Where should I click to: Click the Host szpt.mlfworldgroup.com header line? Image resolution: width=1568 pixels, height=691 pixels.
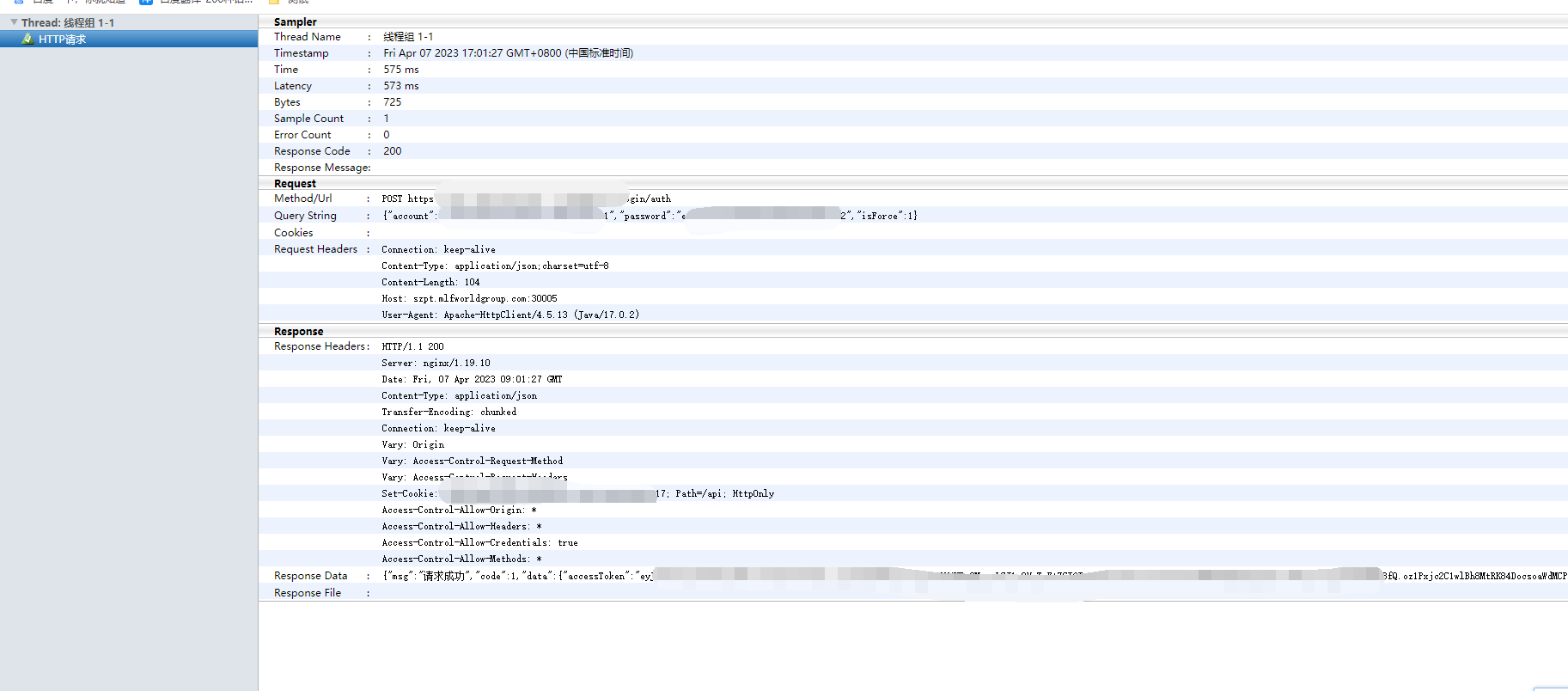click(469, 298)
